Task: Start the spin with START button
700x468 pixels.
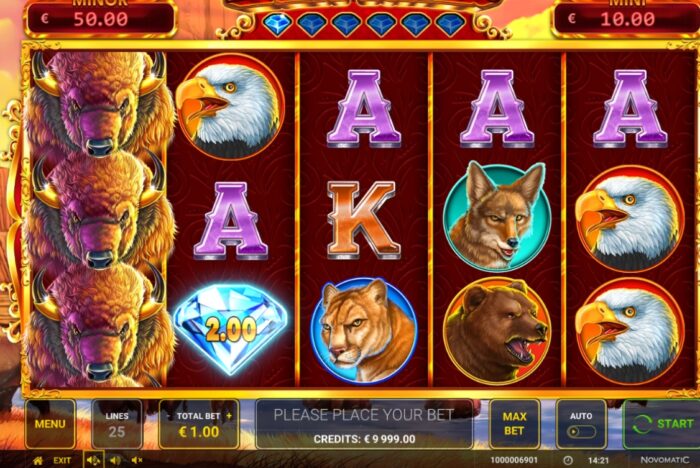Action: click(661, 424)
